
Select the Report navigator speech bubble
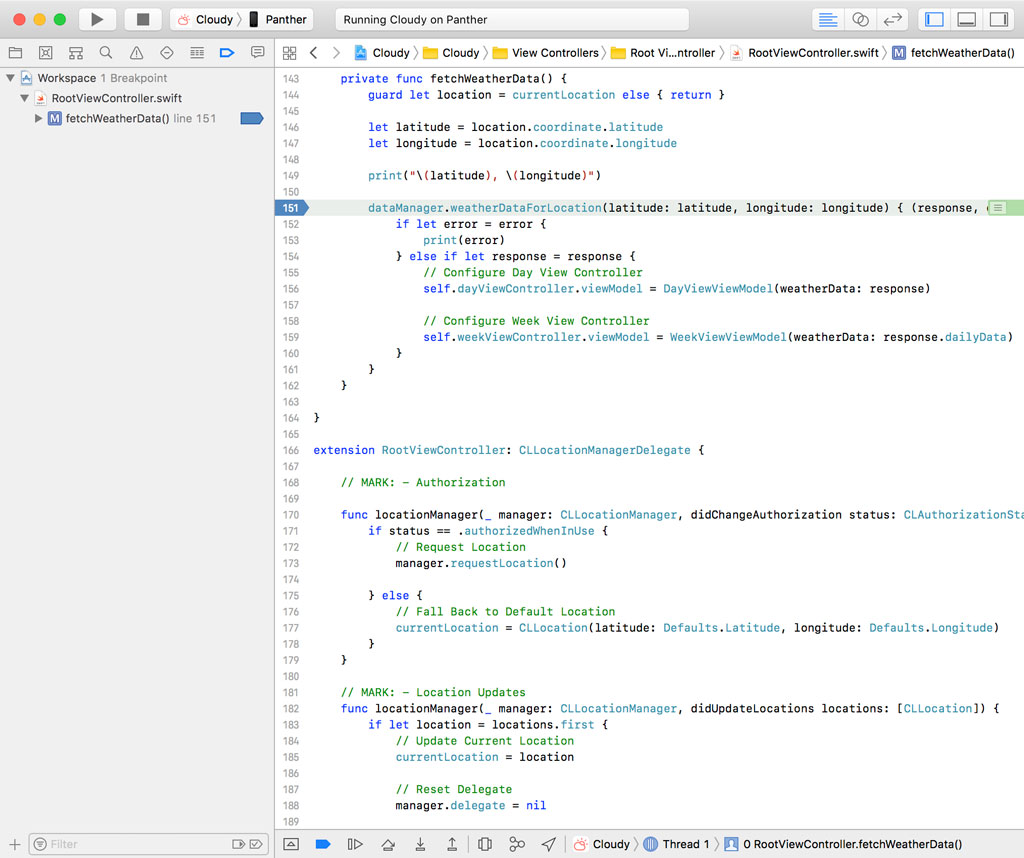coord(258,52)
